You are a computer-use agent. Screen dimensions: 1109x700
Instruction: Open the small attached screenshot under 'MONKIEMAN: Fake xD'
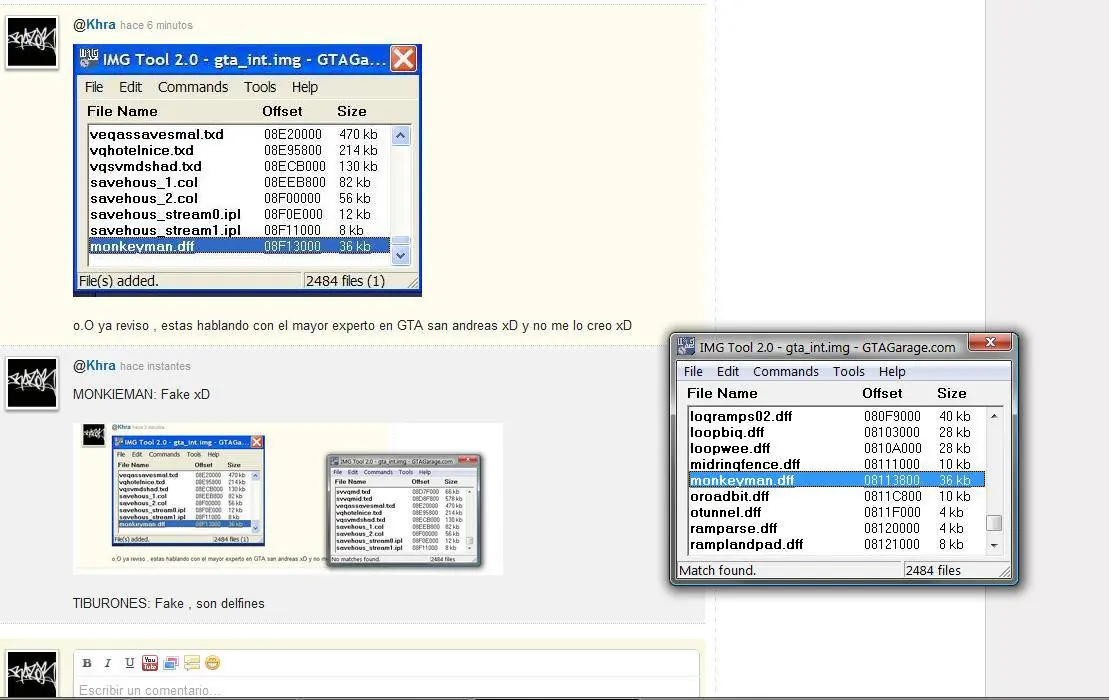tap(288, 498)
